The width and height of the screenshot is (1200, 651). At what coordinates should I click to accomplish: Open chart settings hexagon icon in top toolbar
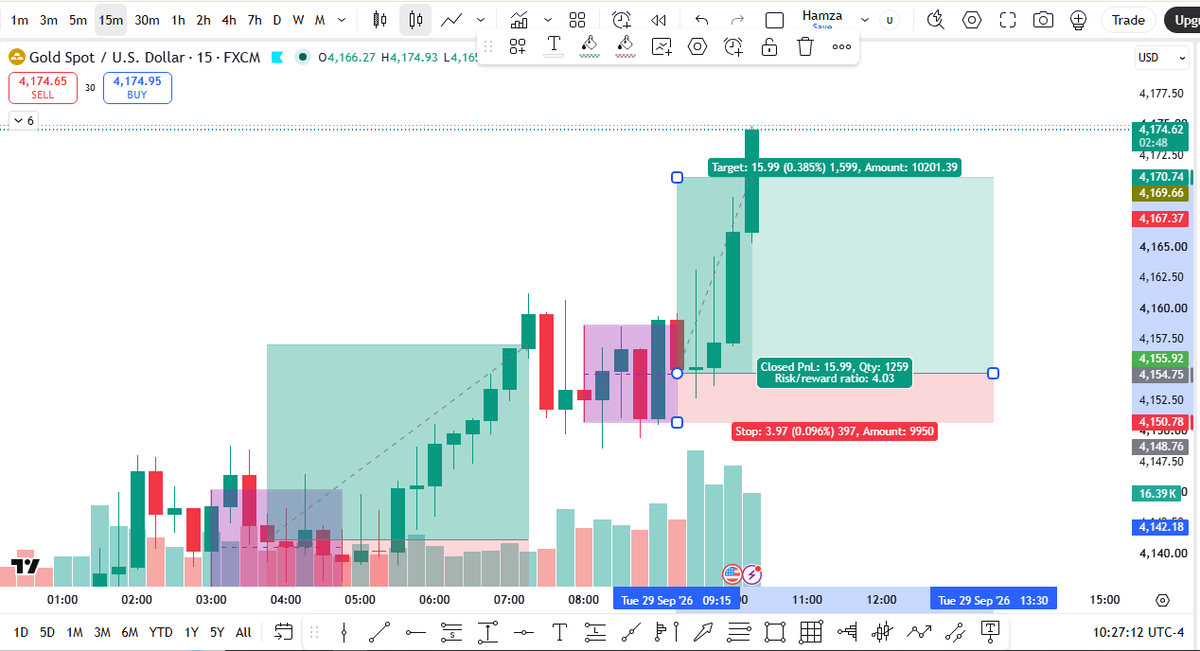point(971,20)
